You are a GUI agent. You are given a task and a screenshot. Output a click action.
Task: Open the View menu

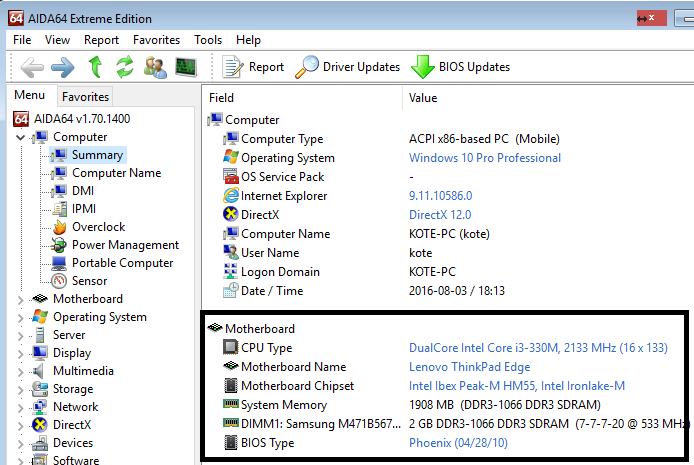(57, 40)
